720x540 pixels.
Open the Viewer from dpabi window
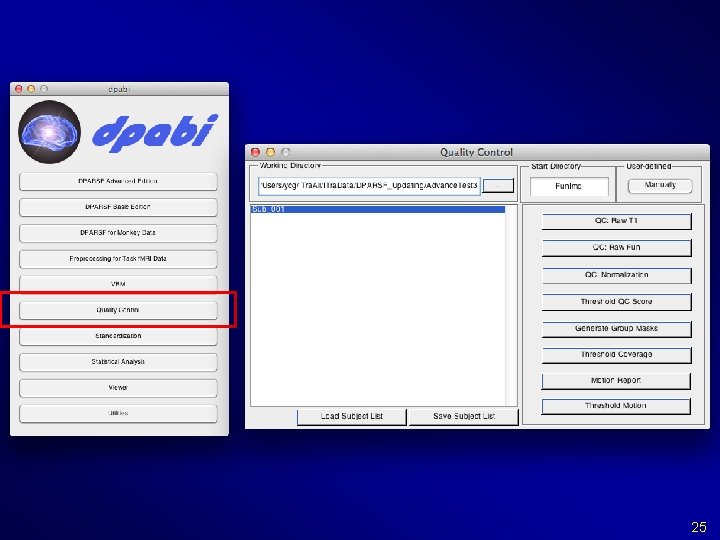click(x=118, y=388)
